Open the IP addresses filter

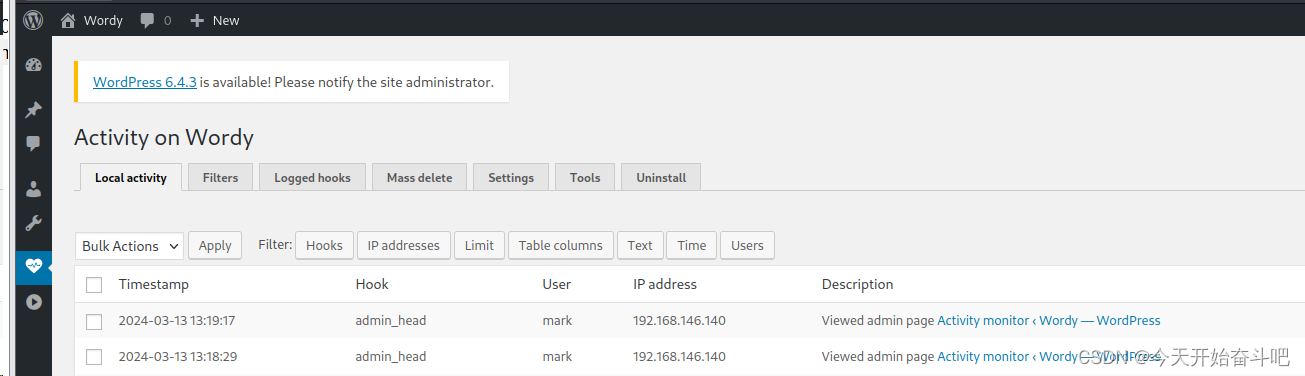(403, 245)
